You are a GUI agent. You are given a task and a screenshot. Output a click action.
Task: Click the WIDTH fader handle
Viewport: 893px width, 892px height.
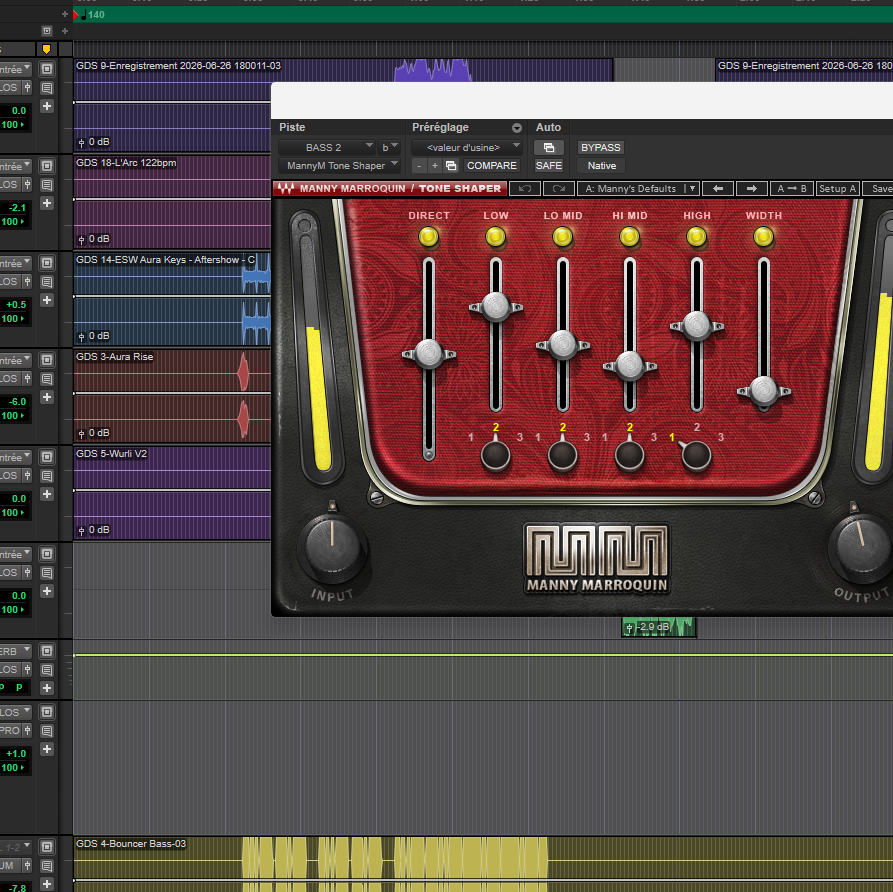[x=764, y=391]
